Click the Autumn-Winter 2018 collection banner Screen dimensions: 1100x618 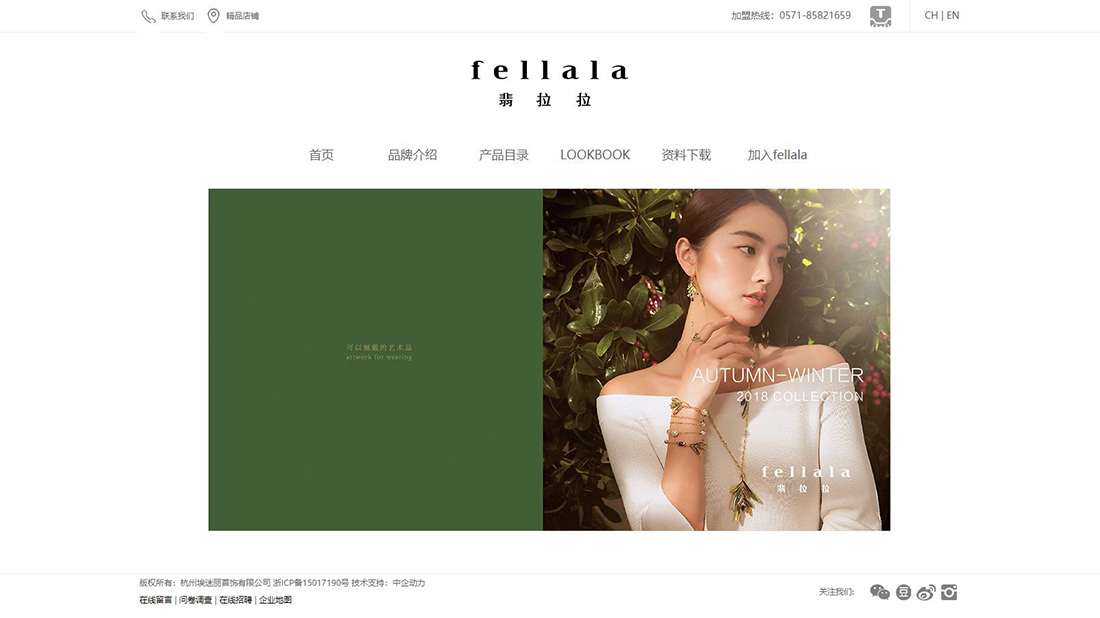(x=549, y=359)
